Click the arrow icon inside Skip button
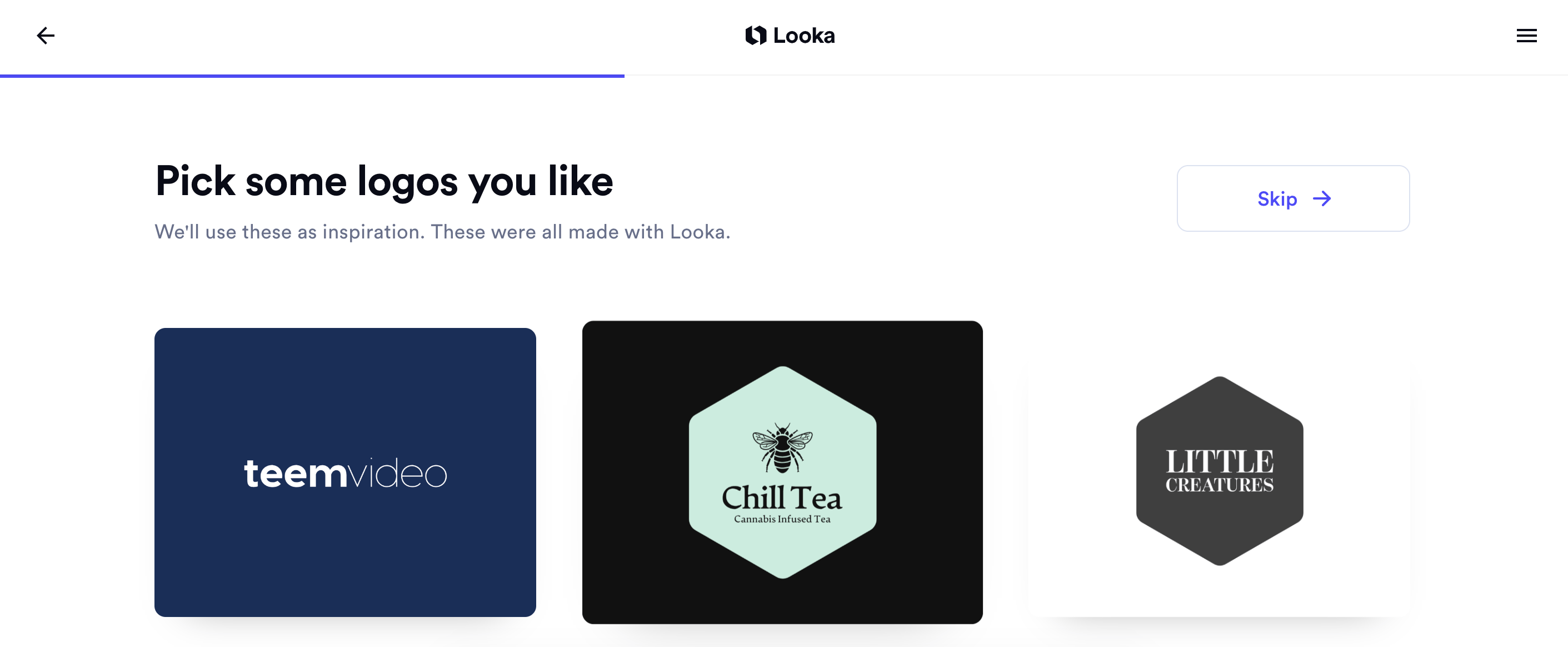The height and width of the screenshot is (647, 1568). click(x=1321, y=198)
